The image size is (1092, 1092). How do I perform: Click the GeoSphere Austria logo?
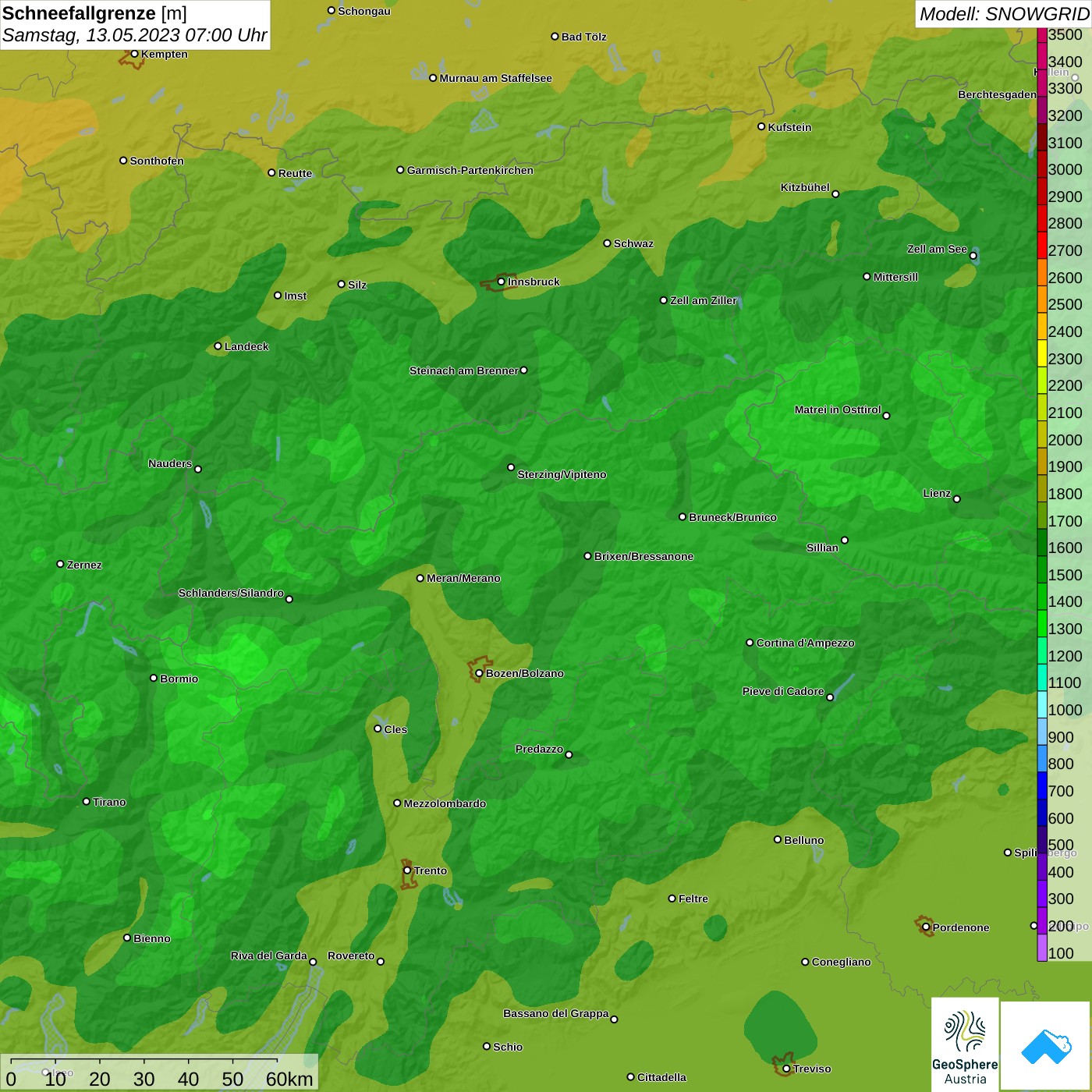point(965,1045)
